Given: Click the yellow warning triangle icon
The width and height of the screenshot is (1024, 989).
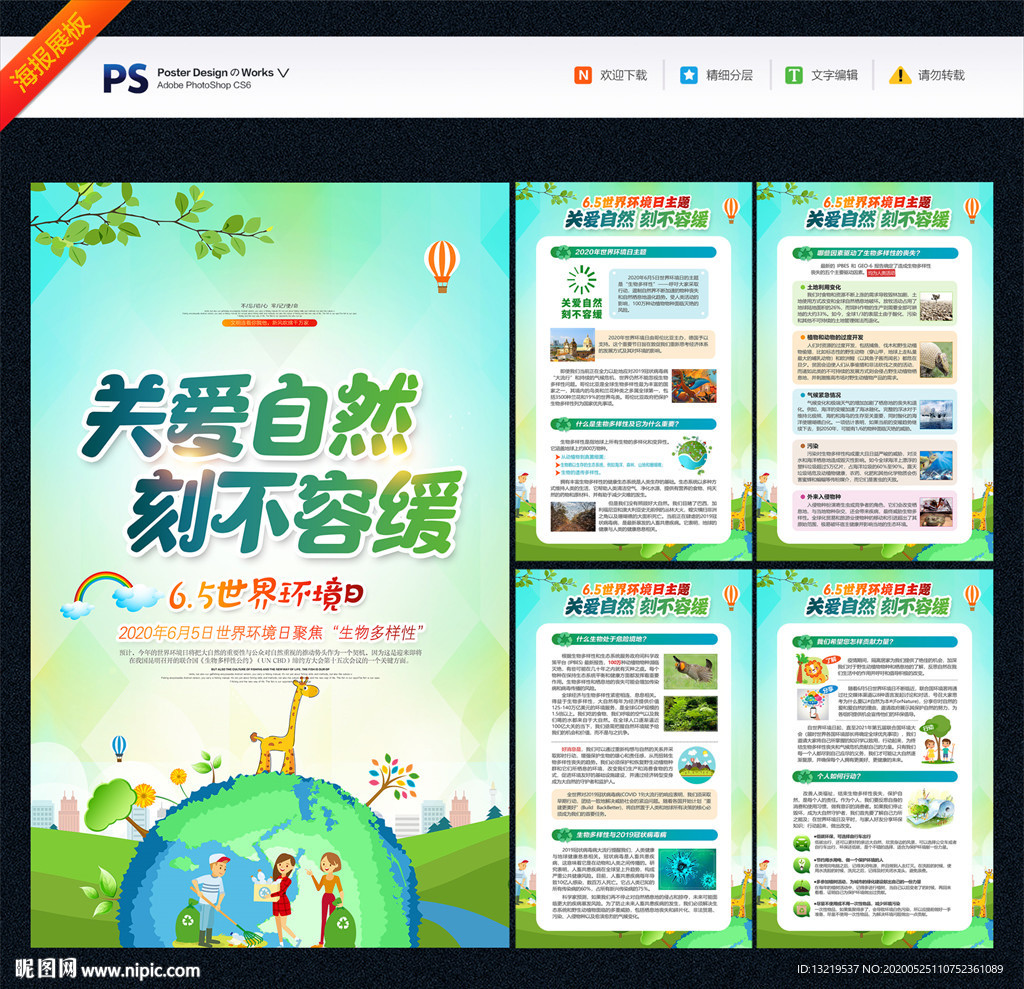Looking at the screenshot, I should 900,75.
